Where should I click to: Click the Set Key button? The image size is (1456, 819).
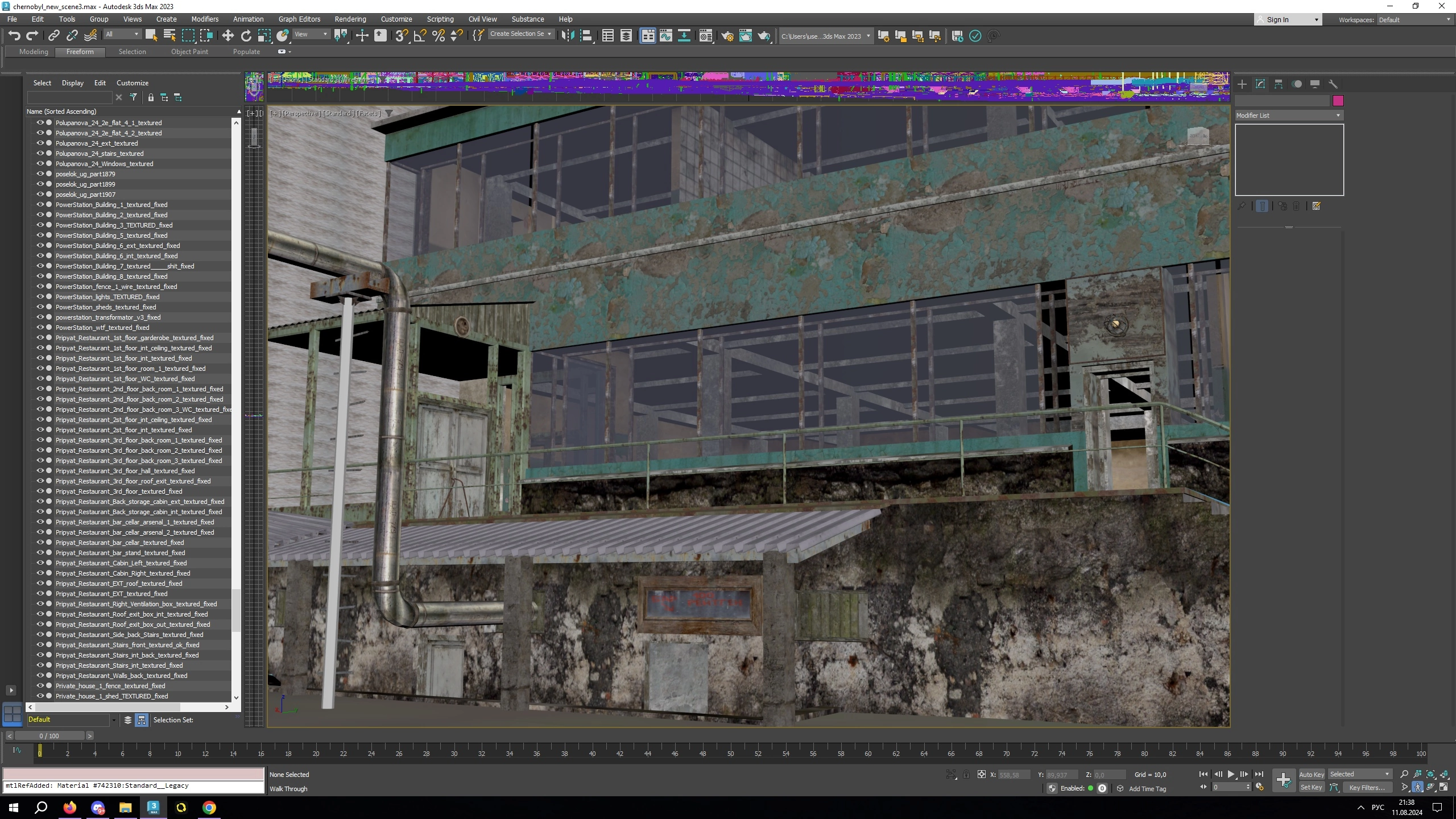(x=1311, y=788)
